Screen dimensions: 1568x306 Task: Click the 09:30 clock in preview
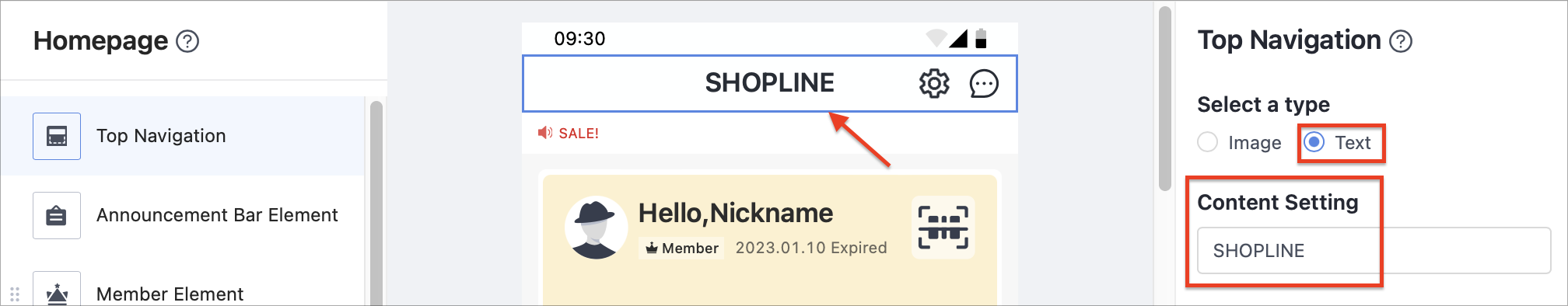coord(579,39)
